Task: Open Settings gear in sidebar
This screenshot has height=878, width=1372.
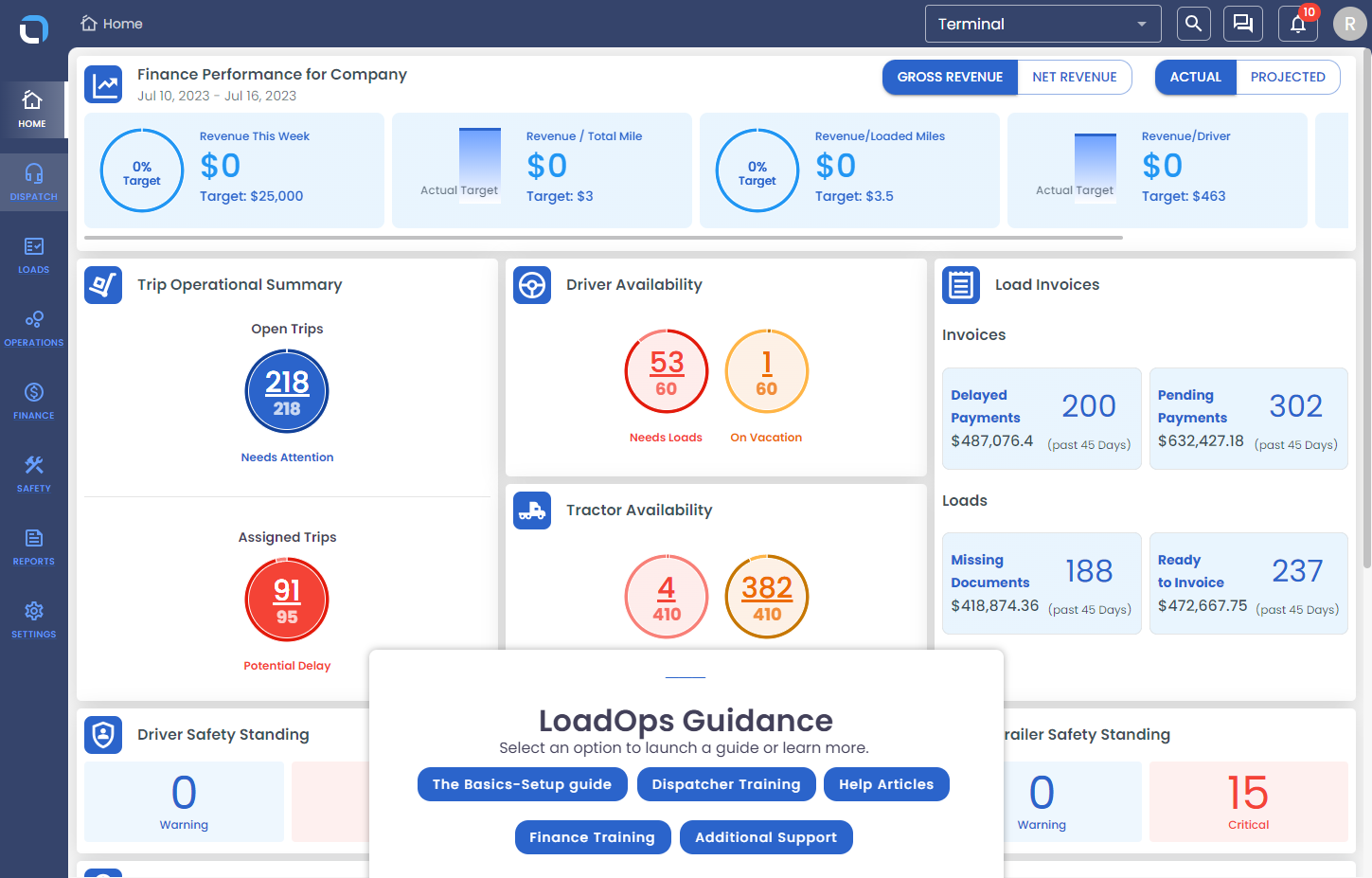Action: pos(33,620)
